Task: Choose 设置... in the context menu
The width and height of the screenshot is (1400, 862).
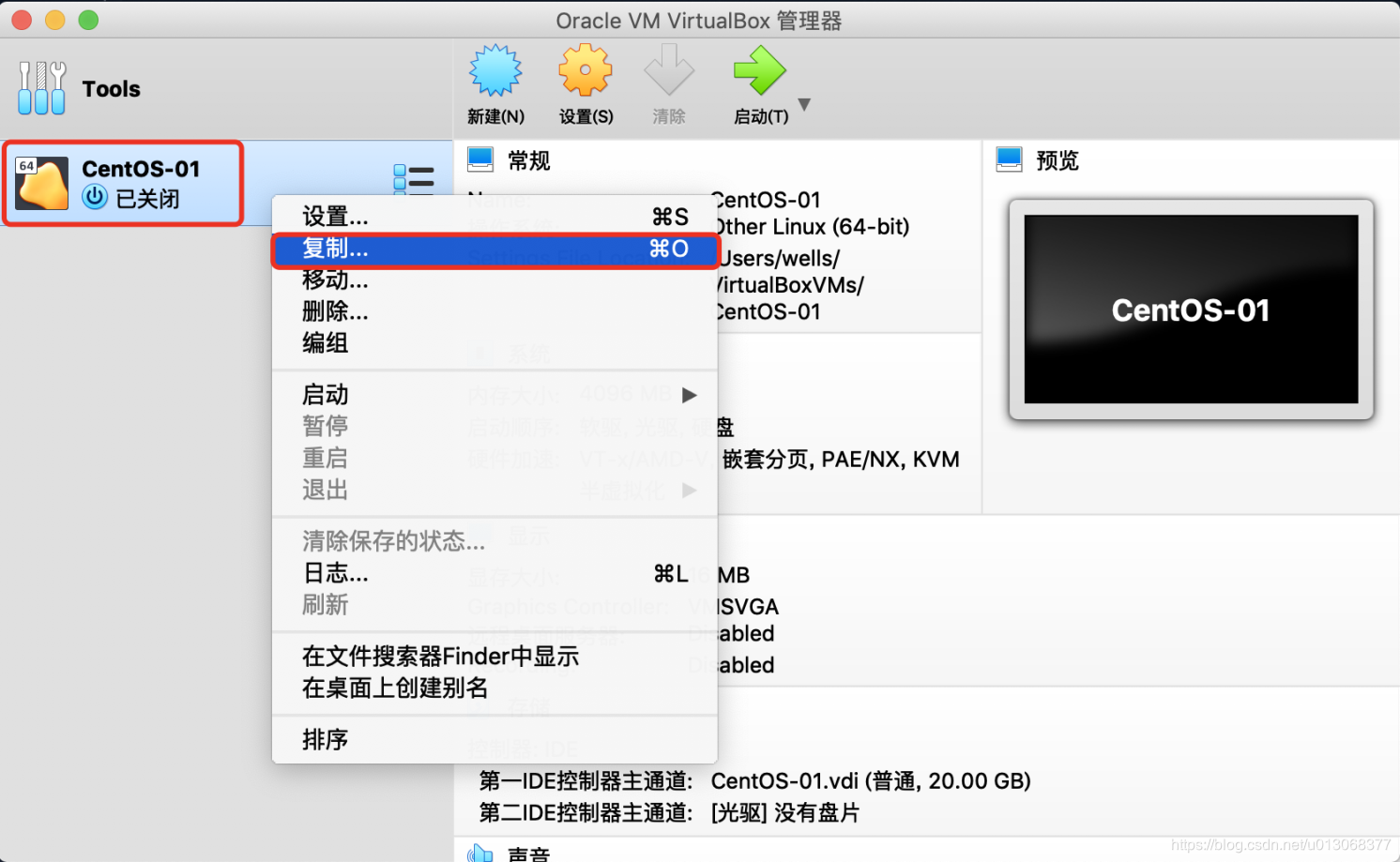Action: 495,217
